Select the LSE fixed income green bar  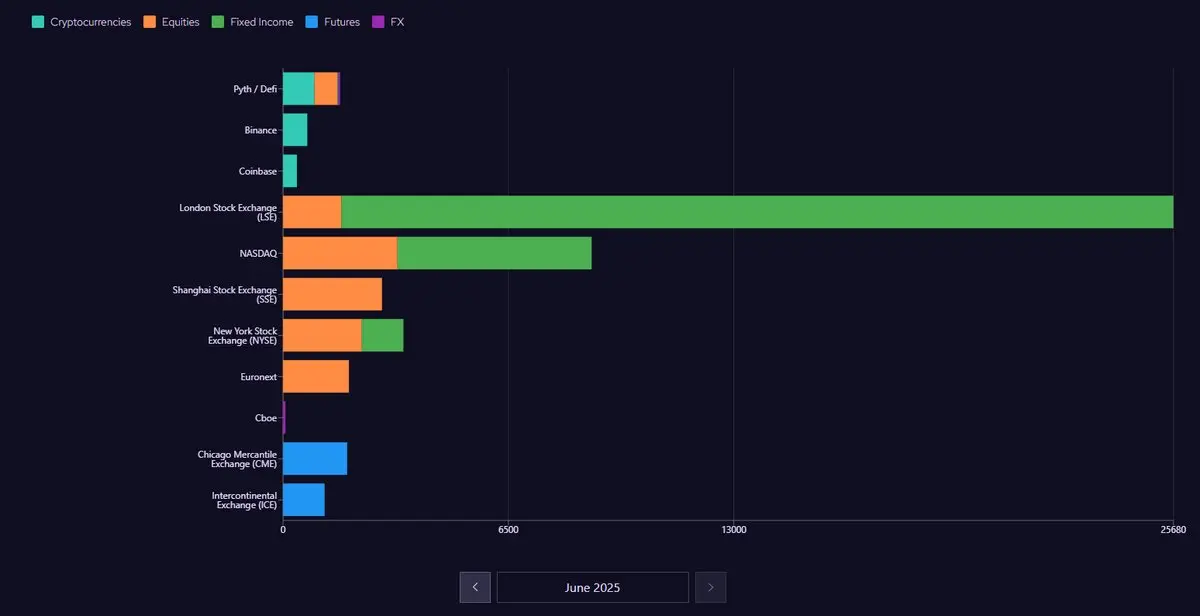757,212
